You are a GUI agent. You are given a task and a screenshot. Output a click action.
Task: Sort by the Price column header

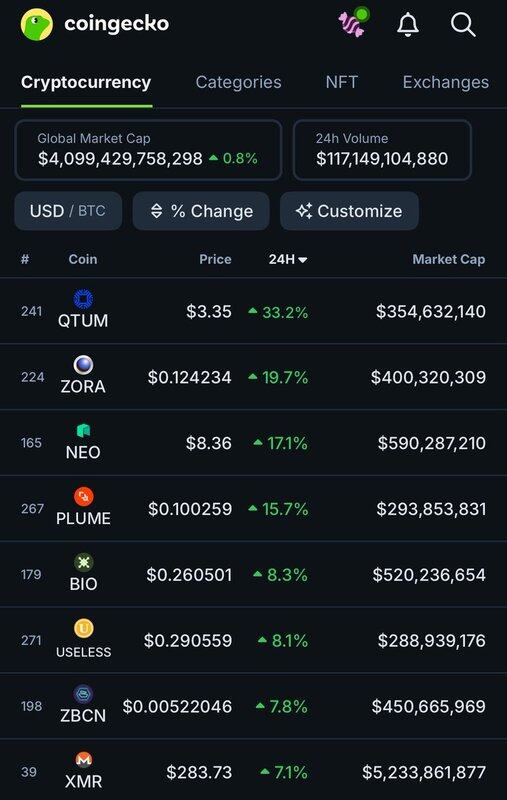click(x=215, y=259)
